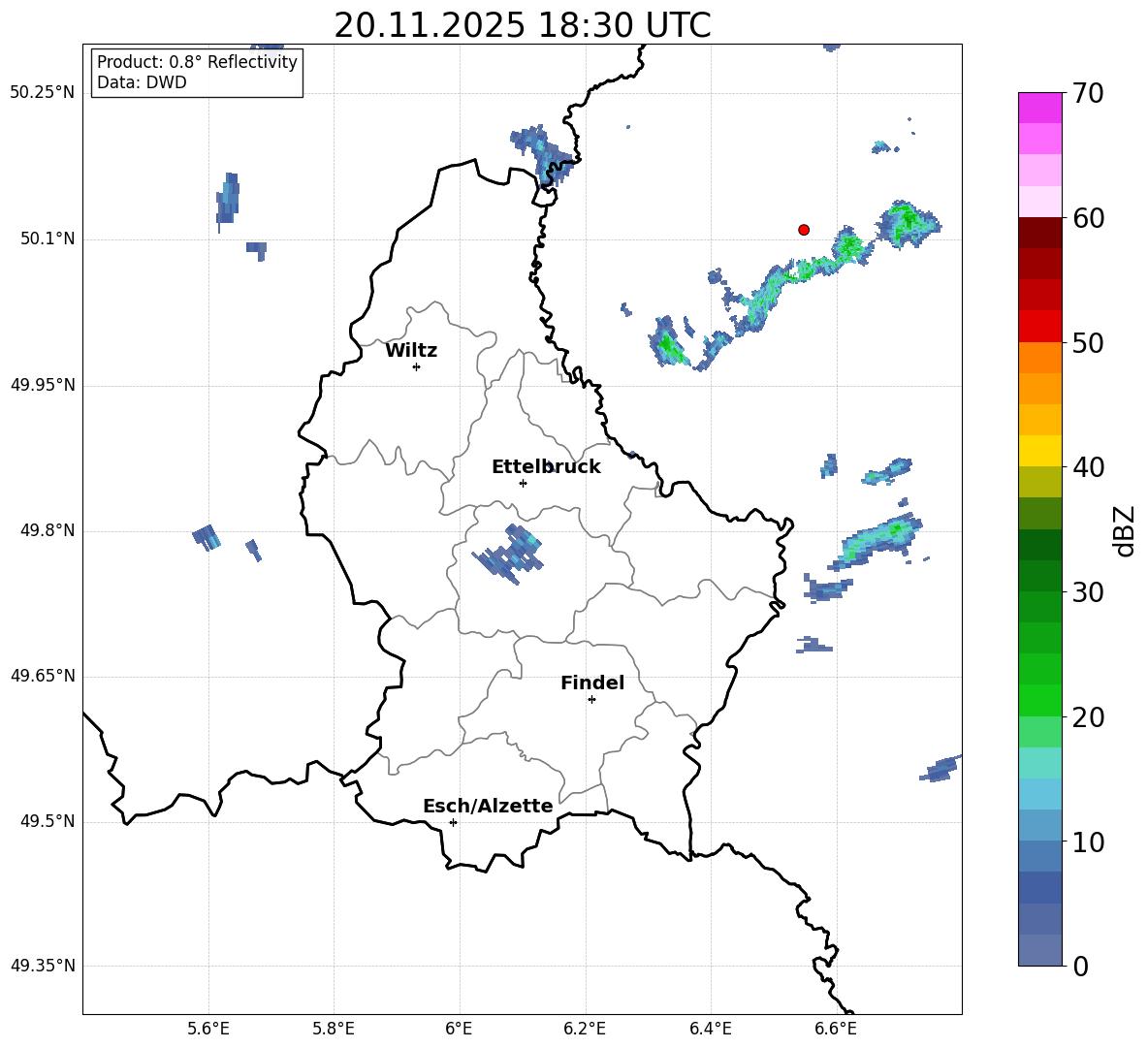1148x1048 pixels.
Task: Click the 50.25°N latitude label
Action: coord(43,93)
